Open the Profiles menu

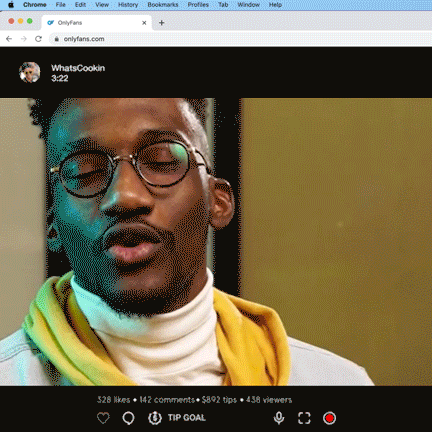198,5
